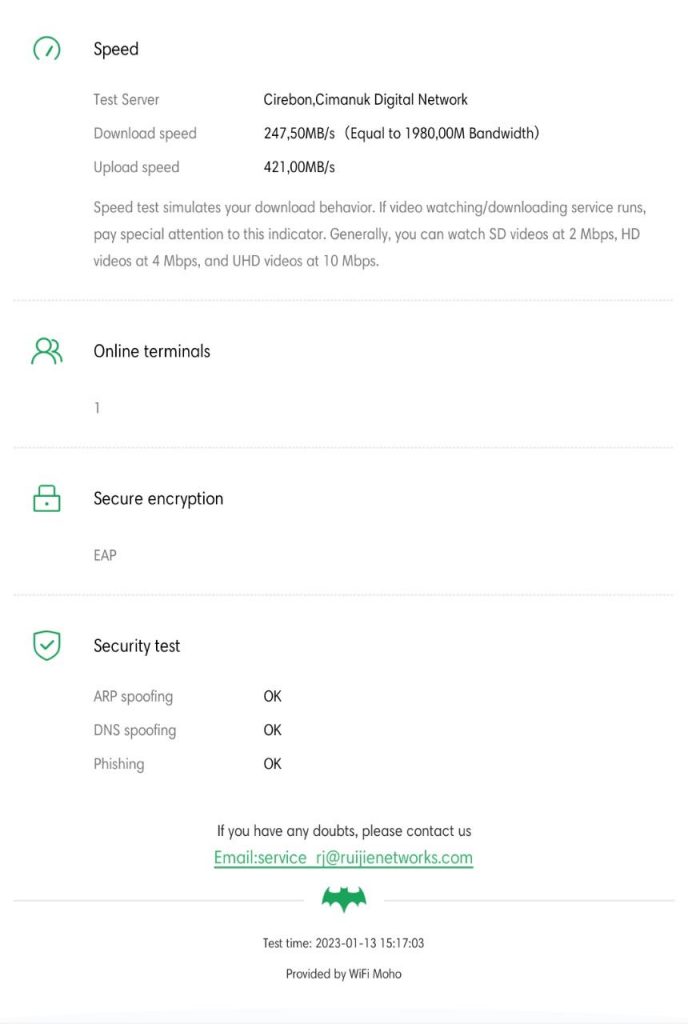The image size is (688, 1024).
Task: Click the ARP spoofing OK status
Action: click(272, 696)
